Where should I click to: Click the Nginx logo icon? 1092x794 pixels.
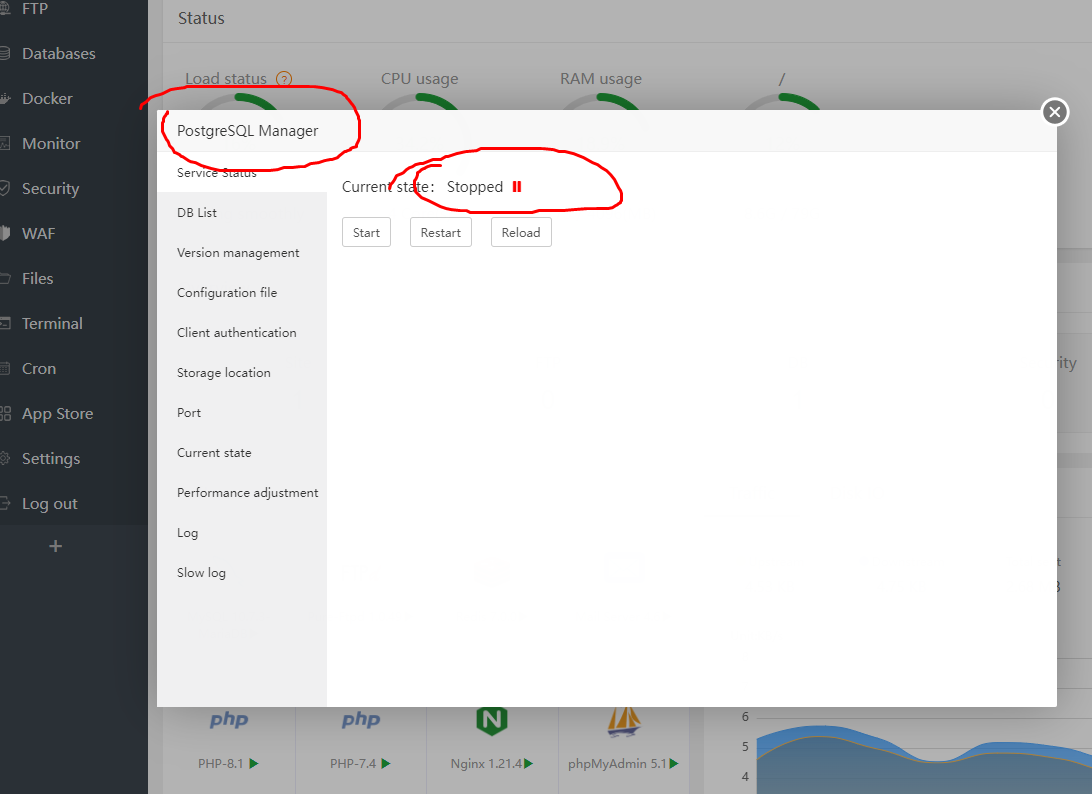(x=492, y=721)
